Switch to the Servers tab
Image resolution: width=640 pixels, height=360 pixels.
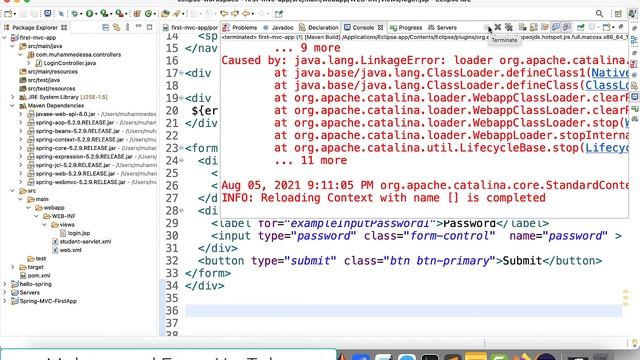(442, 27)
